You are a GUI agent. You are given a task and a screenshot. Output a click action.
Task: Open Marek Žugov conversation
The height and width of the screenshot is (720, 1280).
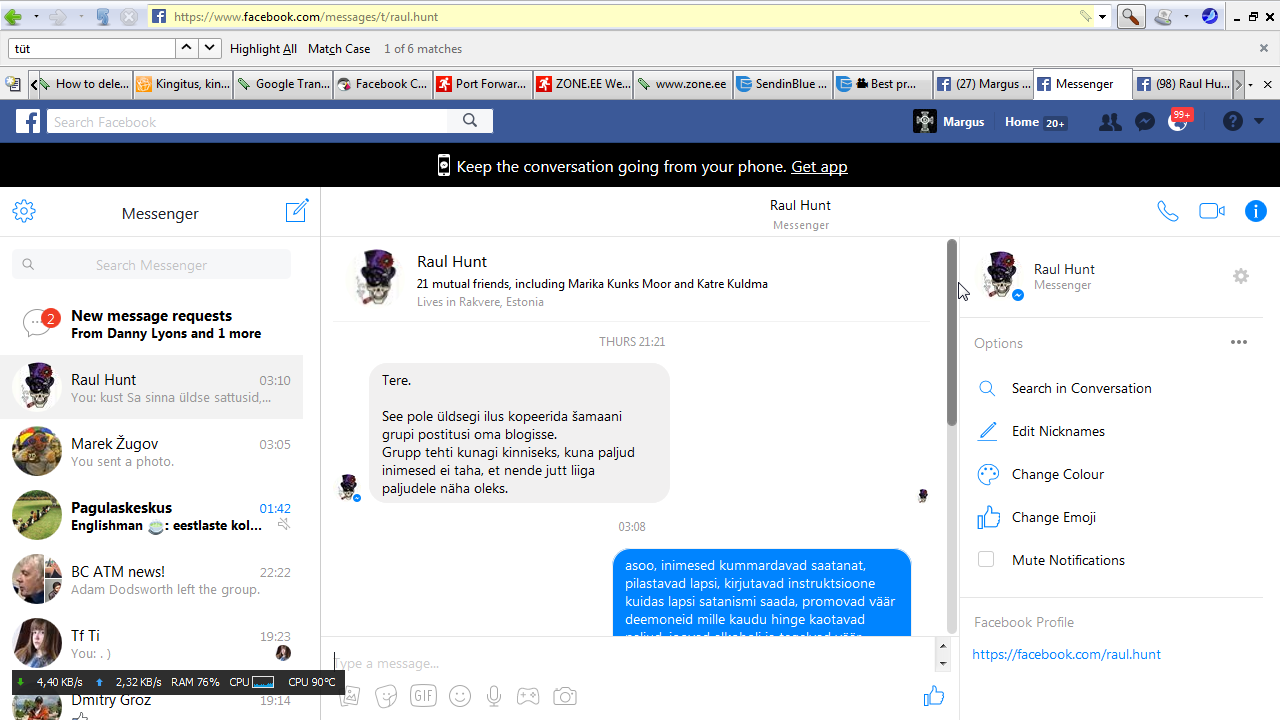tap(152, 452)
